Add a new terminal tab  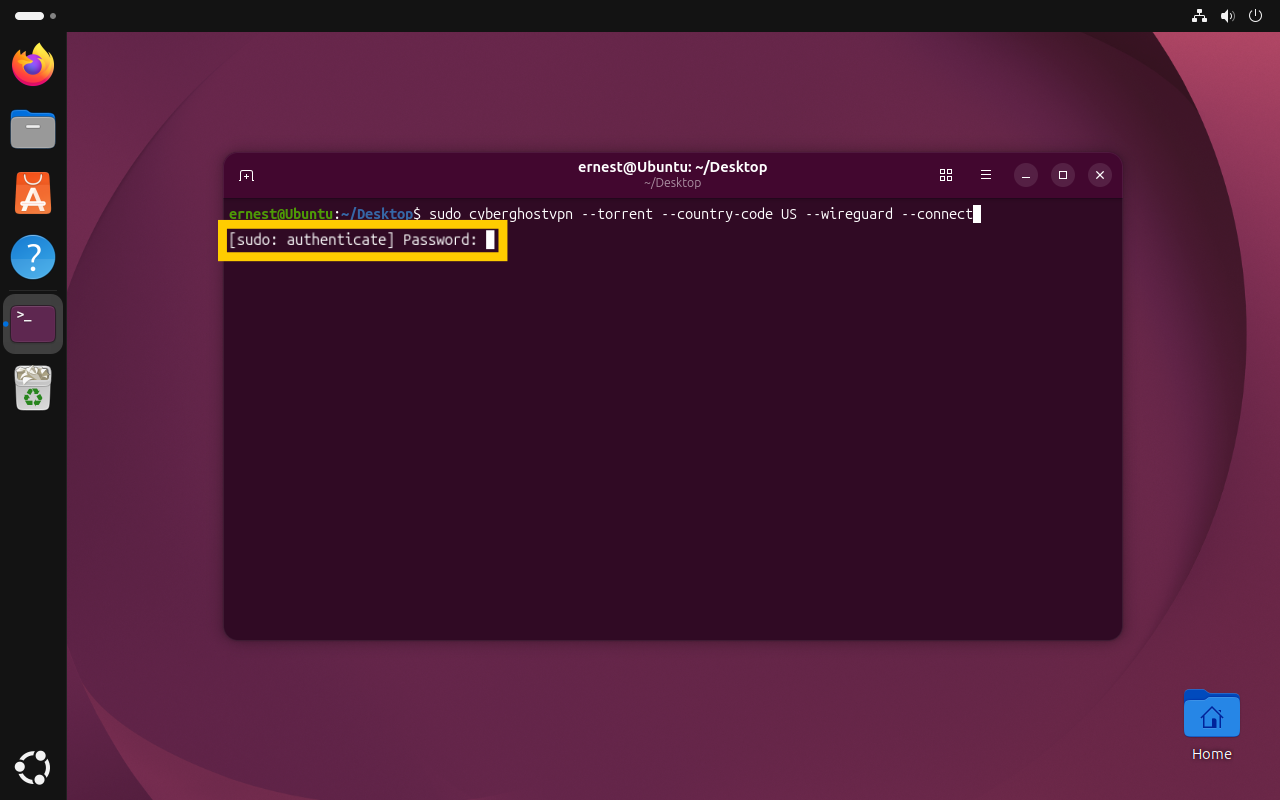coord(246,175)
